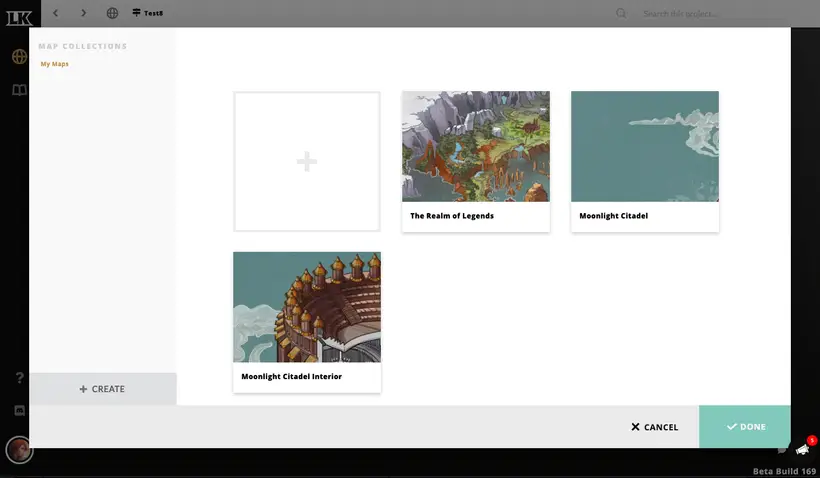Select the Moonlight Citadel map thumbnail
This screenshot has width=820, height=478.
point(645,146)
